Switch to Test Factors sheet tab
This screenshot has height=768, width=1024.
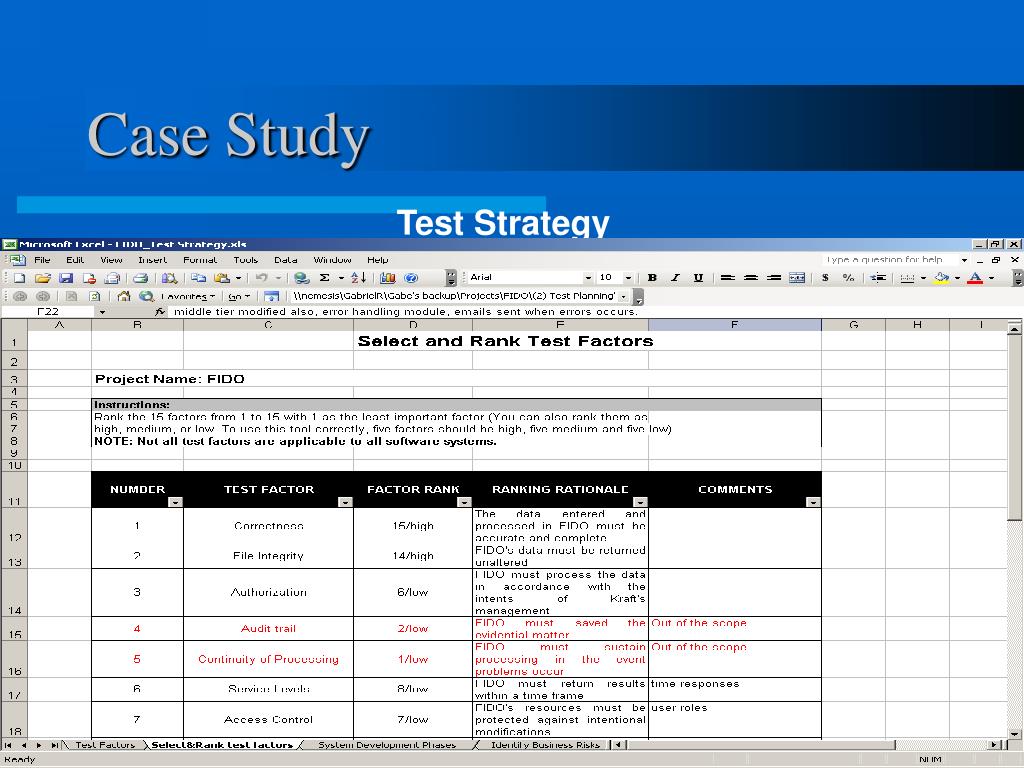(104, 745)
